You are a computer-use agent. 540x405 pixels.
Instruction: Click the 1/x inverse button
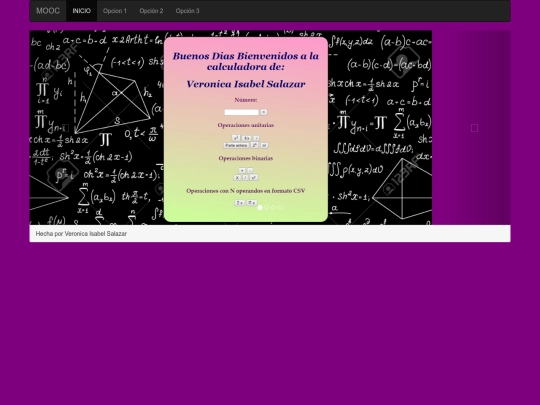pyautogui.click(x=247, y=138)
